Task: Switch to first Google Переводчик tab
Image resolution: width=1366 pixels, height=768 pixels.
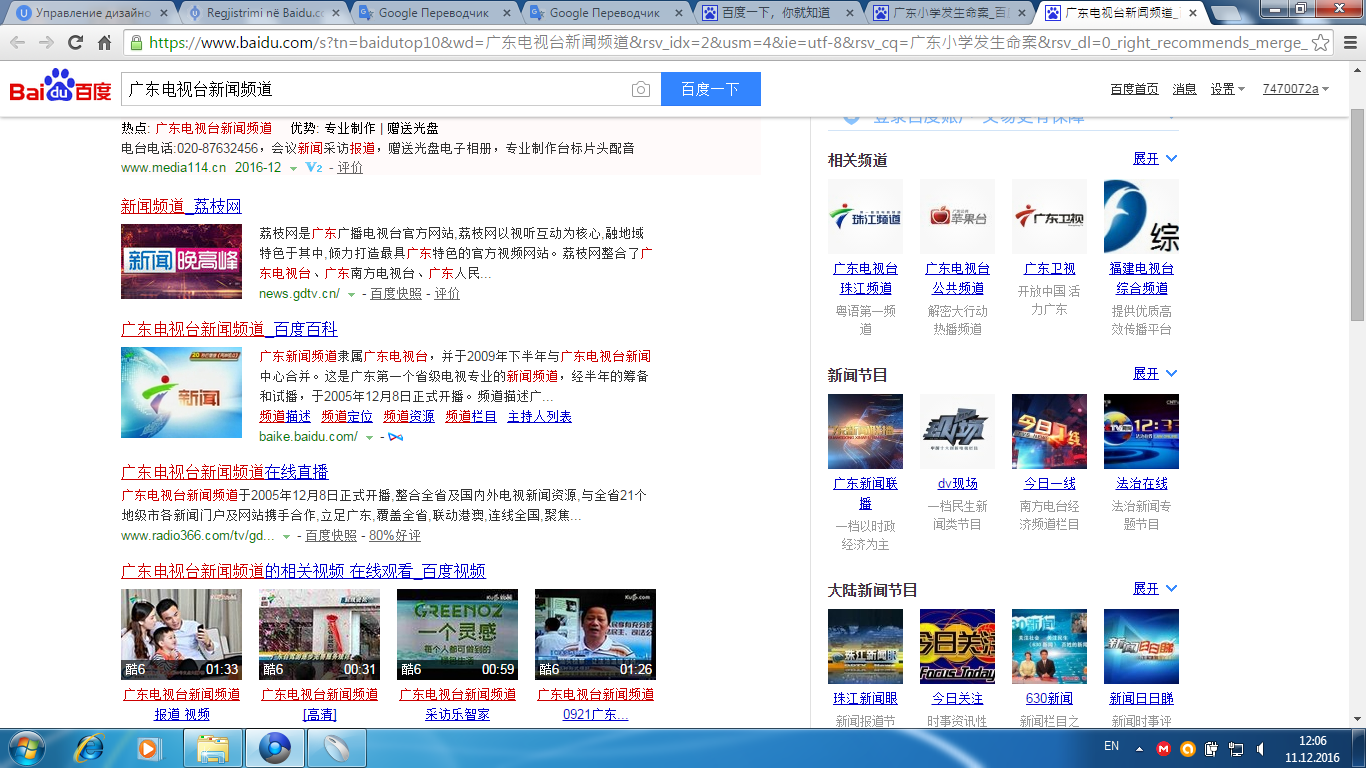Action: click(x=434, y=13)
